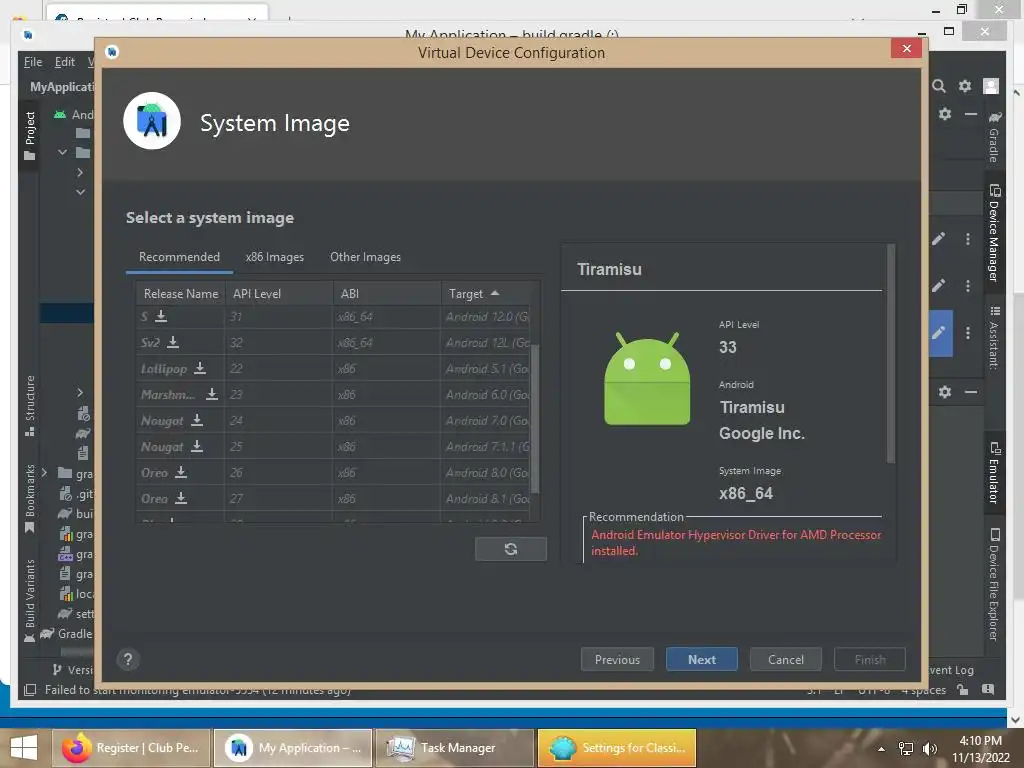Open Event Log in status bar

pyautogui.click(x=951, y=670)
